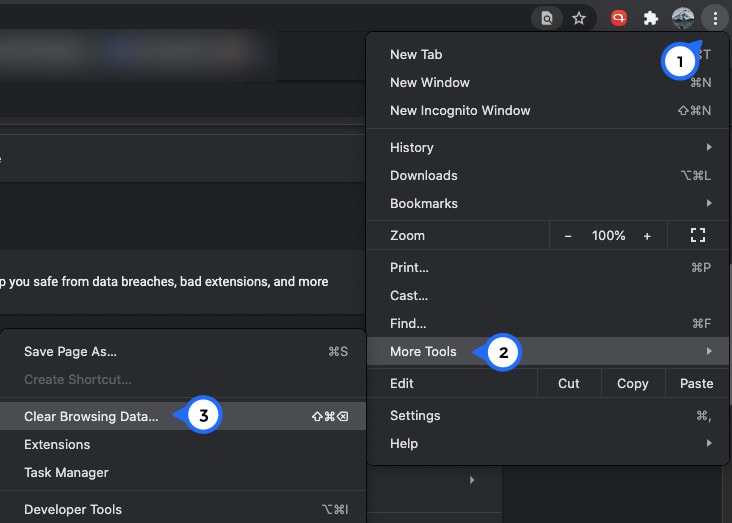This screenshot has height=523, width=732.
Task: Decrease zoom with the minus button
Action: click(568, 236)
